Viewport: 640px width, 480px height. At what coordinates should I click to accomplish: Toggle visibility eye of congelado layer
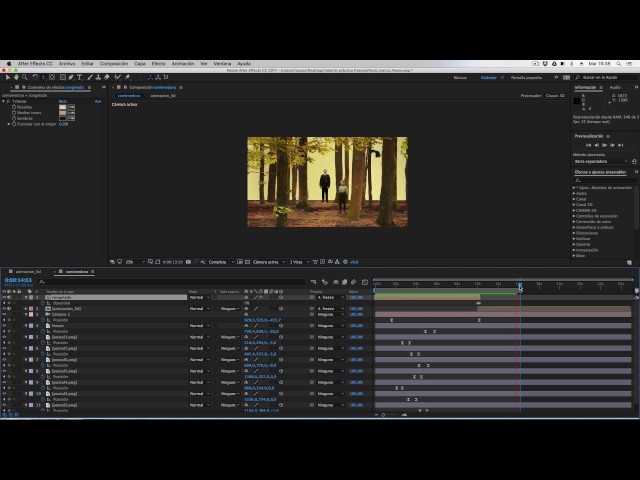tap(4, 298)
